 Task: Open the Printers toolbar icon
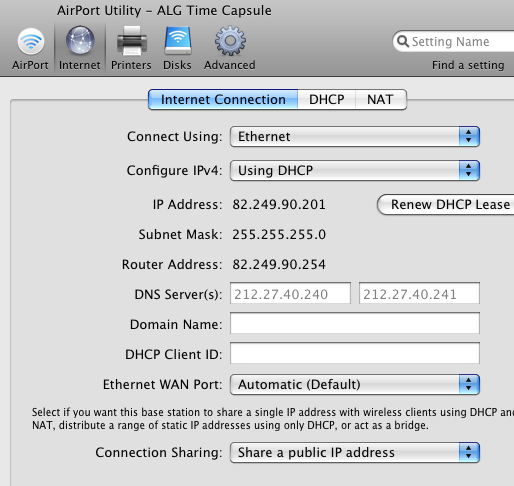(x=131, y=41)
